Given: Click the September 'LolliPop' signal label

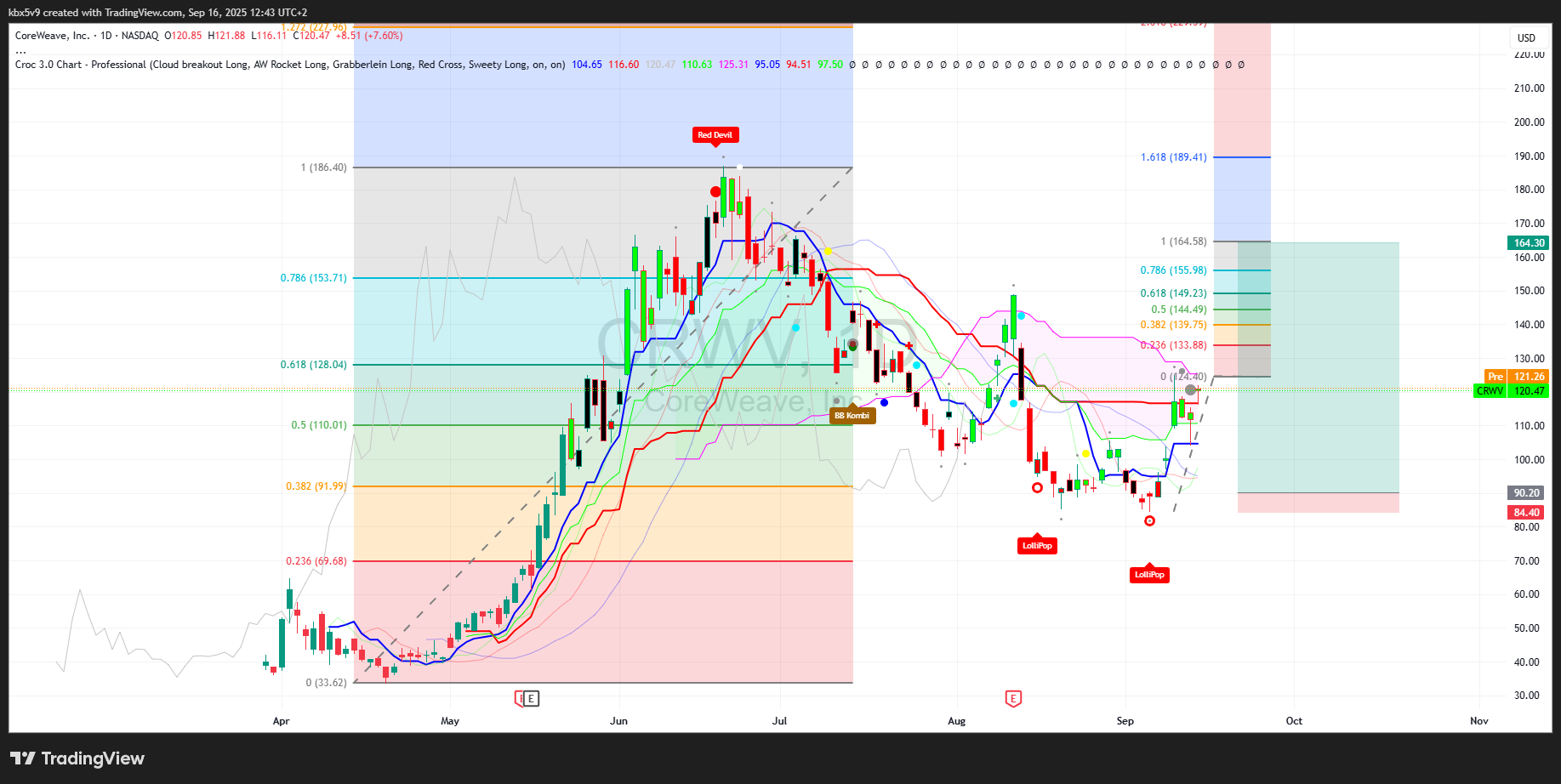Looking at the screenshot, I should 1149,575.
